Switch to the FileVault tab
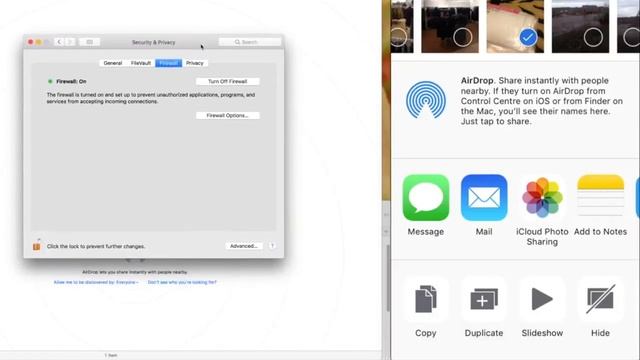This screenshot has height=360, width=640. pos(141,63)
